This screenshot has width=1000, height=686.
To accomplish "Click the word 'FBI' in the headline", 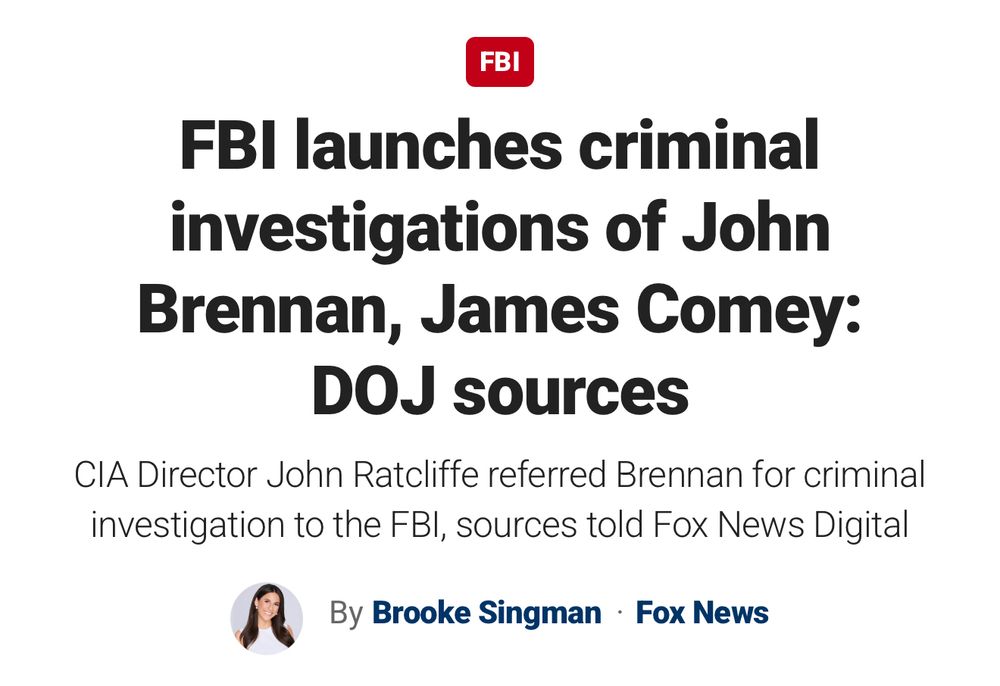I will [228, 145].
